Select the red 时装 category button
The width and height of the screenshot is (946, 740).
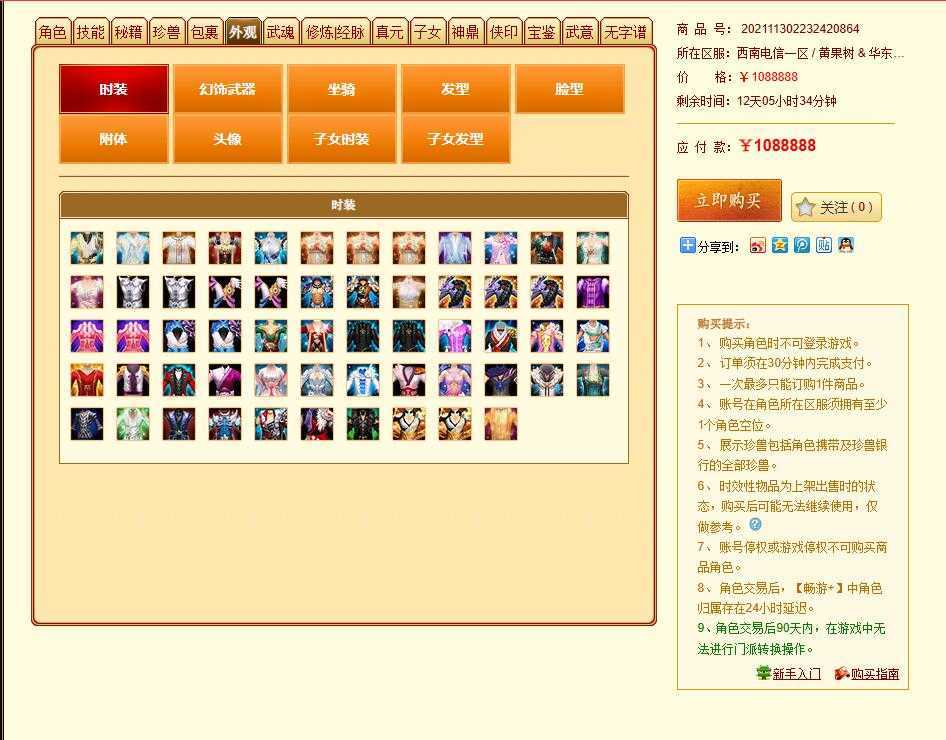(113, 89)
